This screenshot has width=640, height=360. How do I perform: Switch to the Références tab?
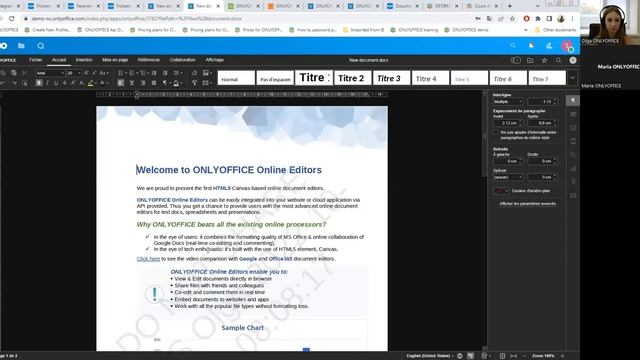point(149,60)
